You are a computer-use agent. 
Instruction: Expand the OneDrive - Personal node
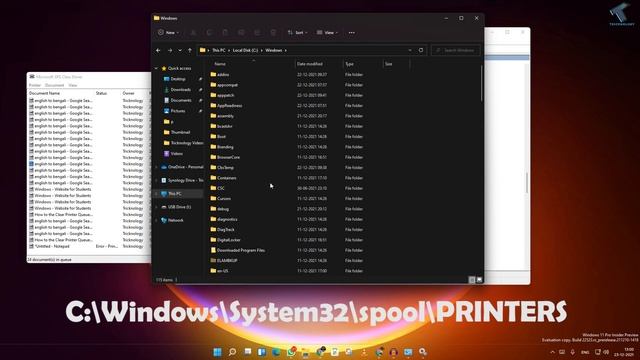156,167
